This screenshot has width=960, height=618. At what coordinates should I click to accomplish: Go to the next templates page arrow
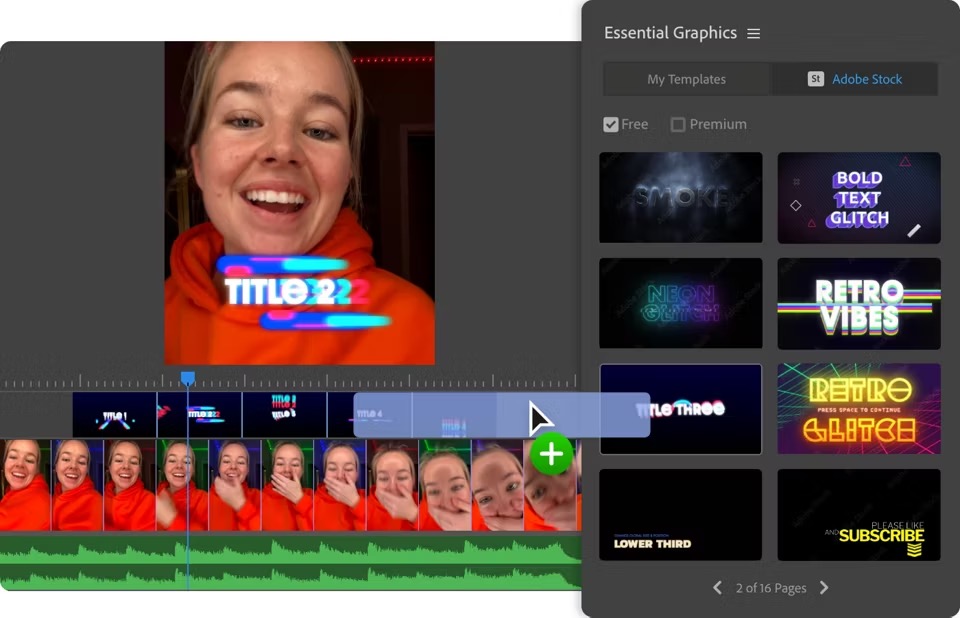[x=824, y=588]
